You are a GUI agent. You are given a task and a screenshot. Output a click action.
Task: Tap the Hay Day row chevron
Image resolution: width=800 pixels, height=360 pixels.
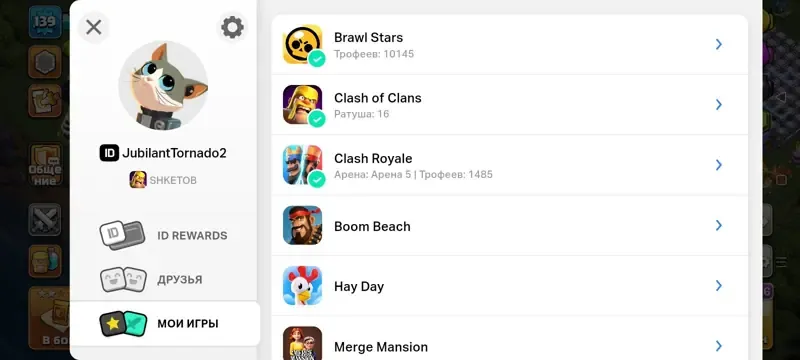[x=719, y=286]
